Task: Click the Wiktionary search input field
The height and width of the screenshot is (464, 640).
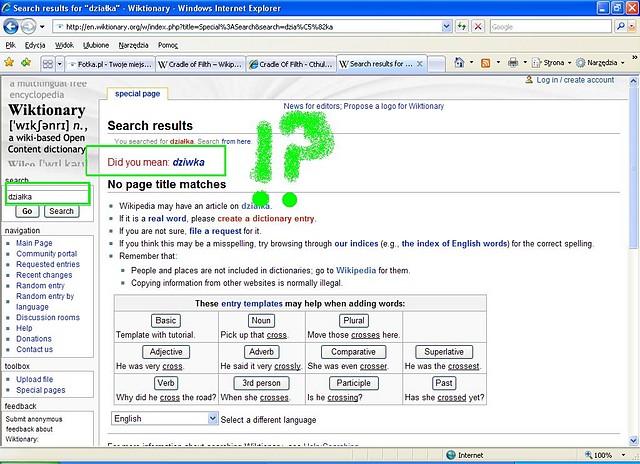Action: point(47,197)
